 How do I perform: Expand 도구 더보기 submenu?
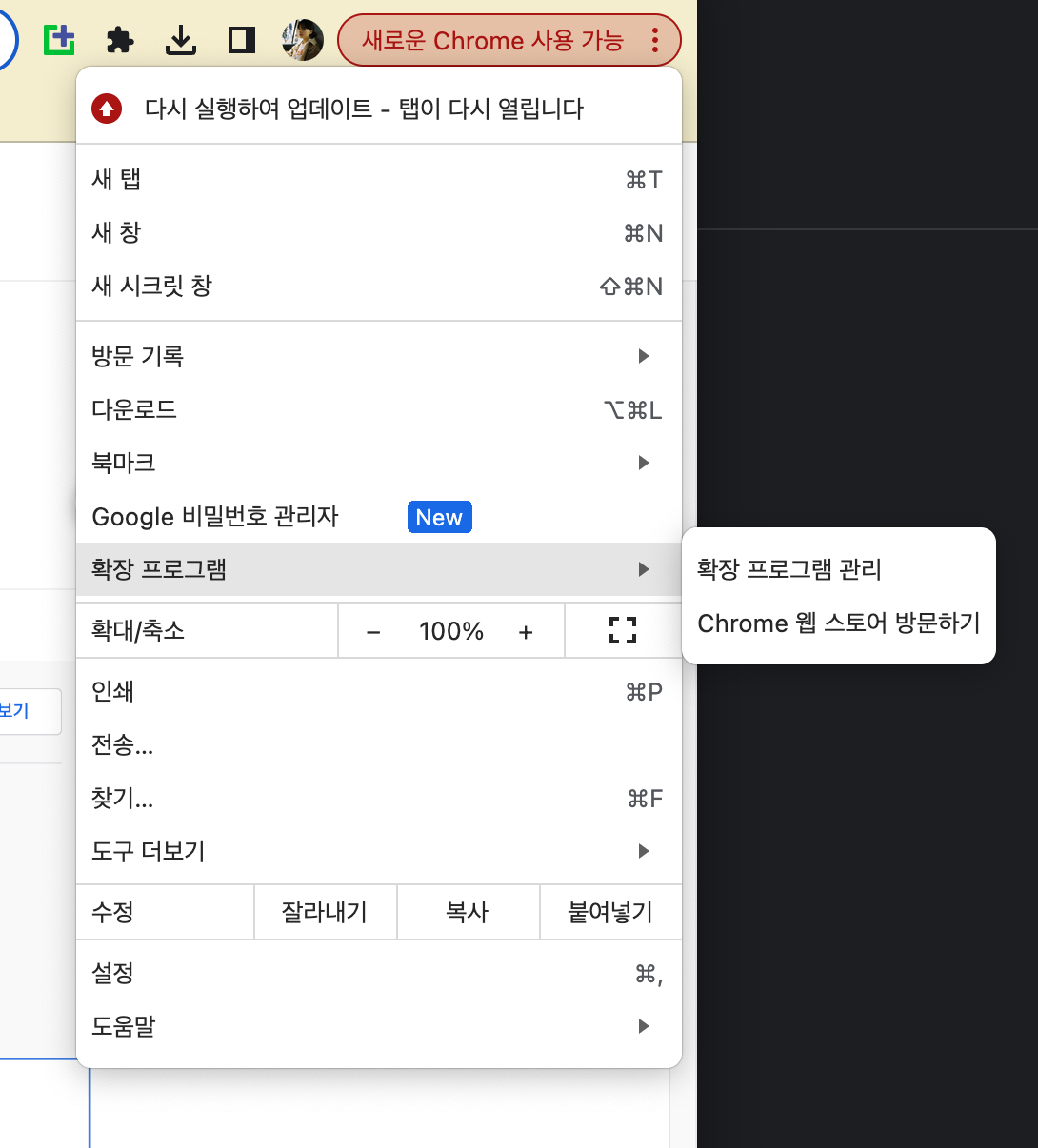pos(379,851)
